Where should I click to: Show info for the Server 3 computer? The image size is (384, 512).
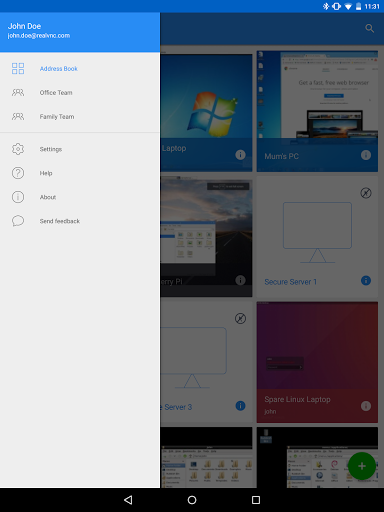(x=240, y=406)
